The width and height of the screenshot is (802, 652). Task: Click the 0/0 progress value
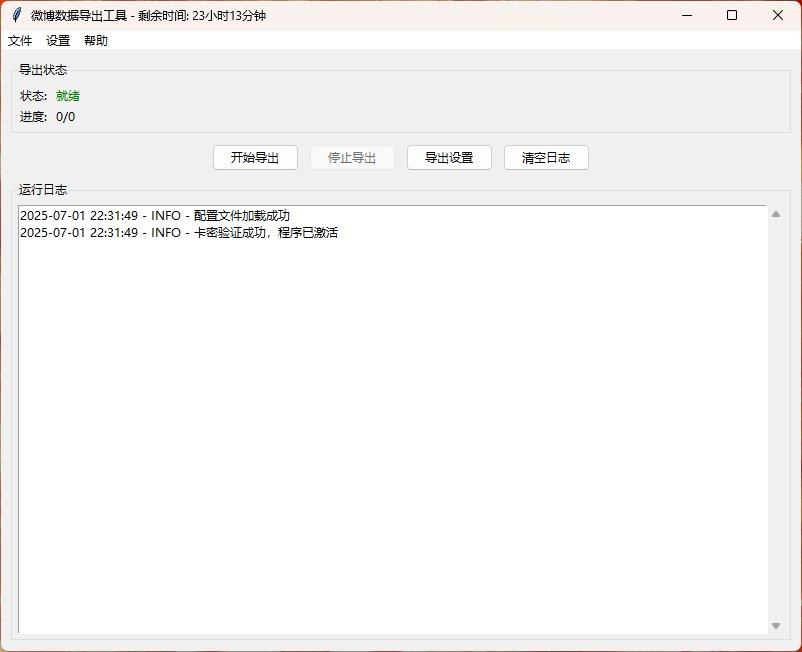tap(65, 117)
